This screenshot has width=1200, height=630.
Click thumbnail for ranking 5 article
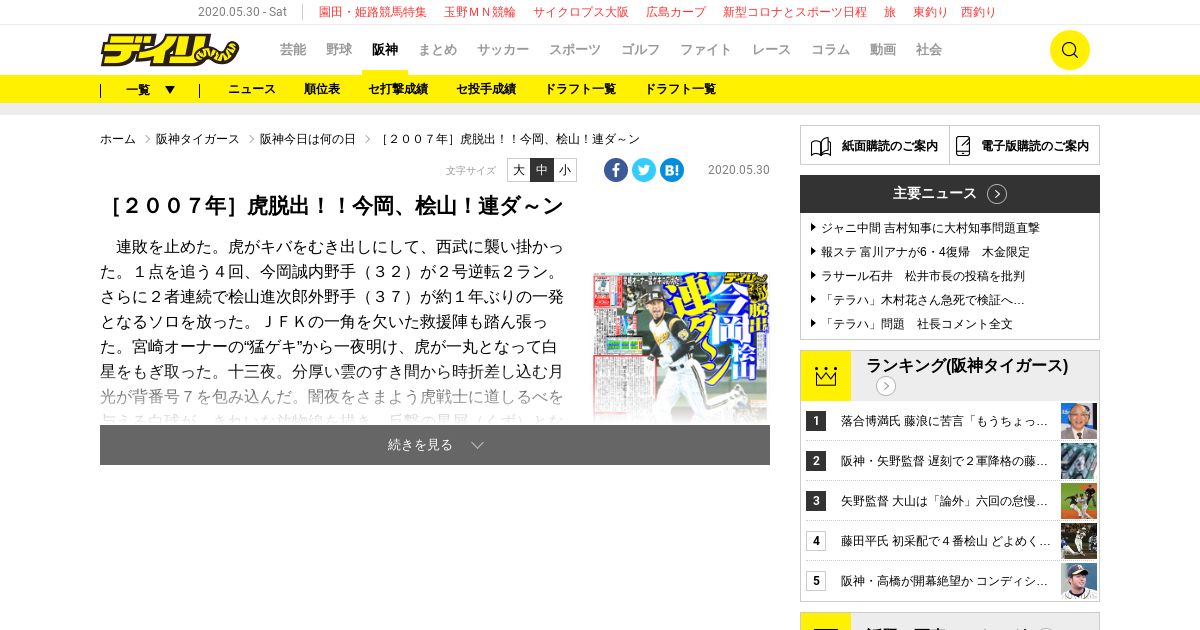click(x=1079, y=581)
